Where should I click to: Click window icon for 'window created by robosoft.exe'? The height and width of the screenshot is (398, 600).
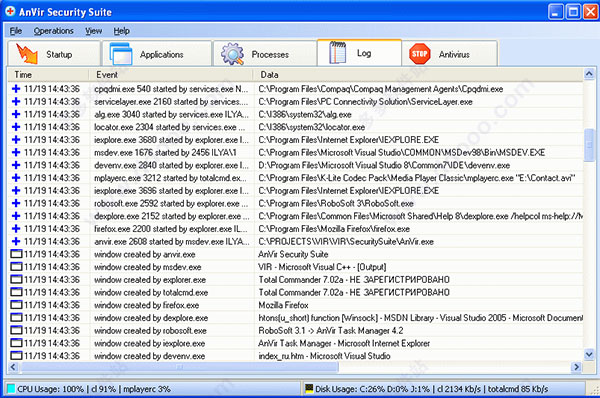pyautogui.click(x=16, y=330)
